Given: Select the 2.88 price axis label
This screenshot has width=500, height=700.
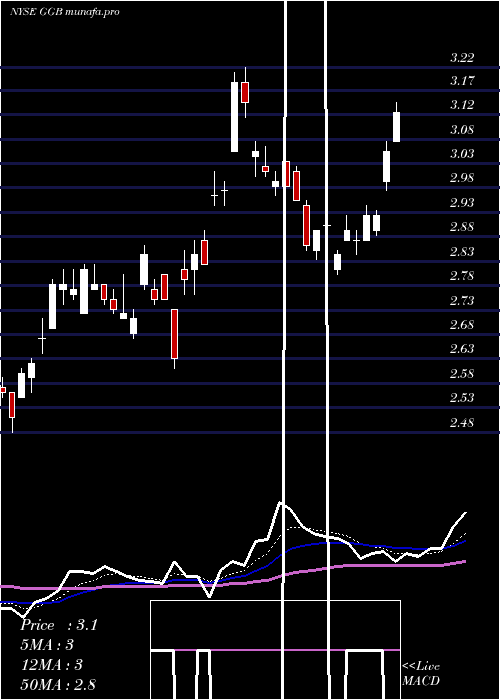Looking at the screenshot, I should point(462,227).
